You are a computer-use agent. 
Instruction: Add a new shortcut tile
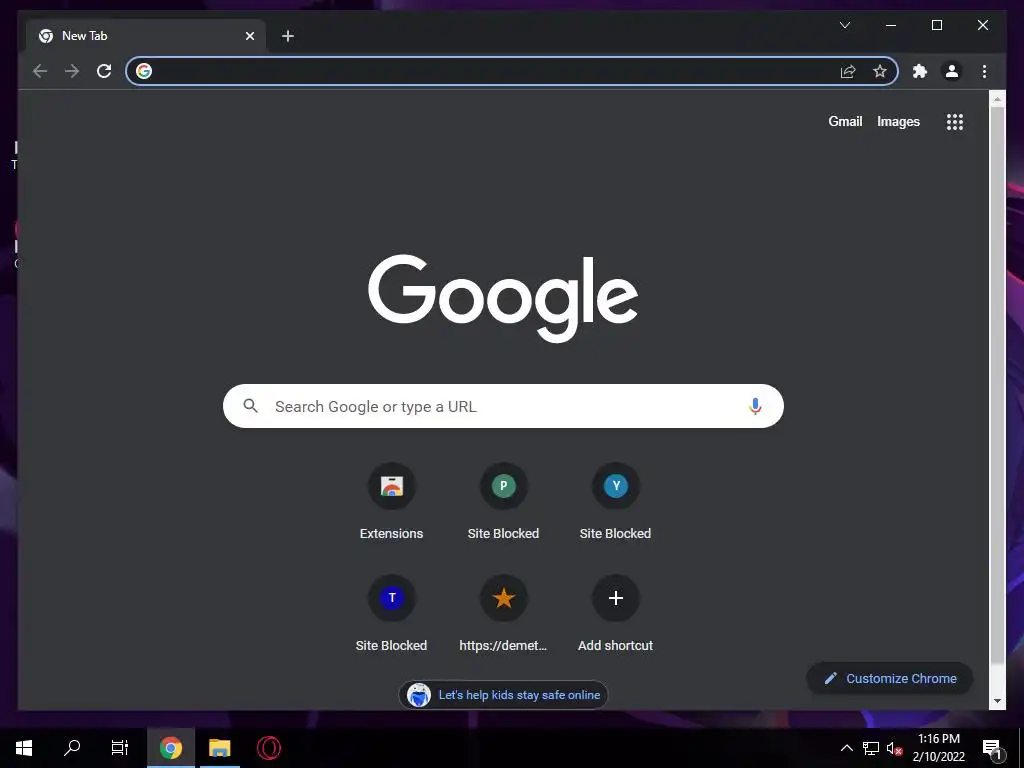[x=615, y=613]
